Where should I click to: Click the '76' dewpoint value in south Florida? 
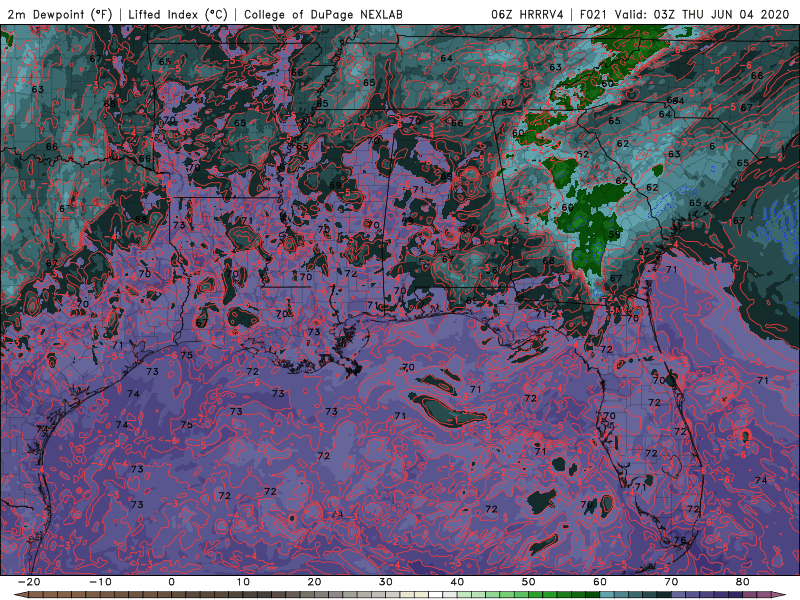[x=680, y=540]
